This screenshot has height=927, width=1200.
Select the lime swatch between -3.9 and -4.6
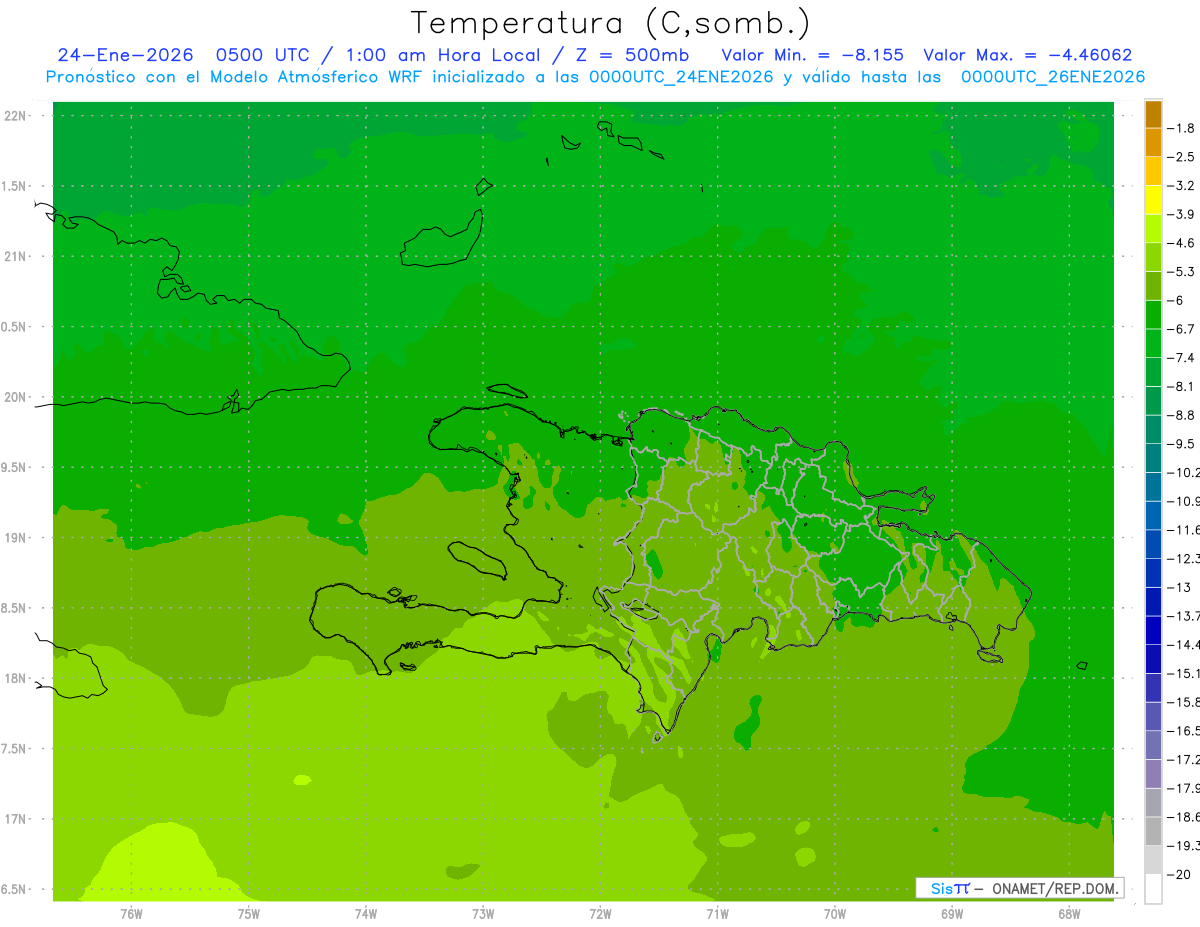[1153, 229]
